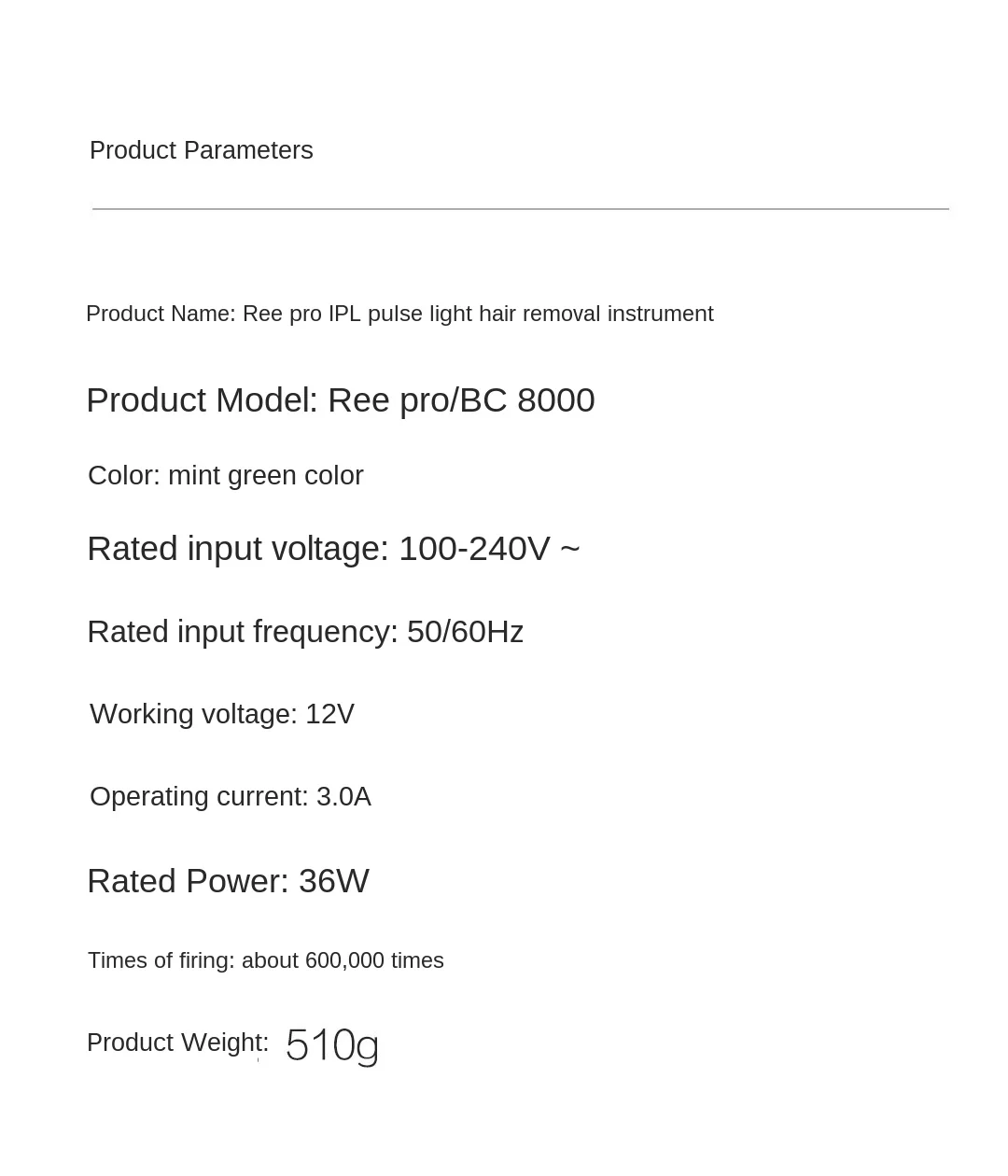This screenshot has width=1008, height=1176.
Task: Click the 36W power value
Action: pos(334,881)
